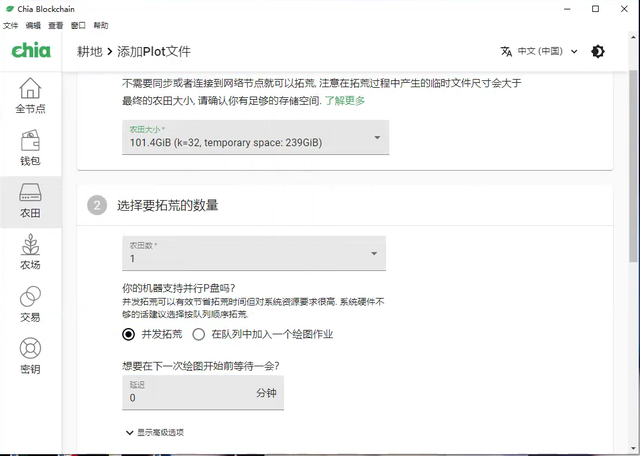Open the 农场 farm plant icon
This screenshot has height=456, width=640.
tap(31, 244)
